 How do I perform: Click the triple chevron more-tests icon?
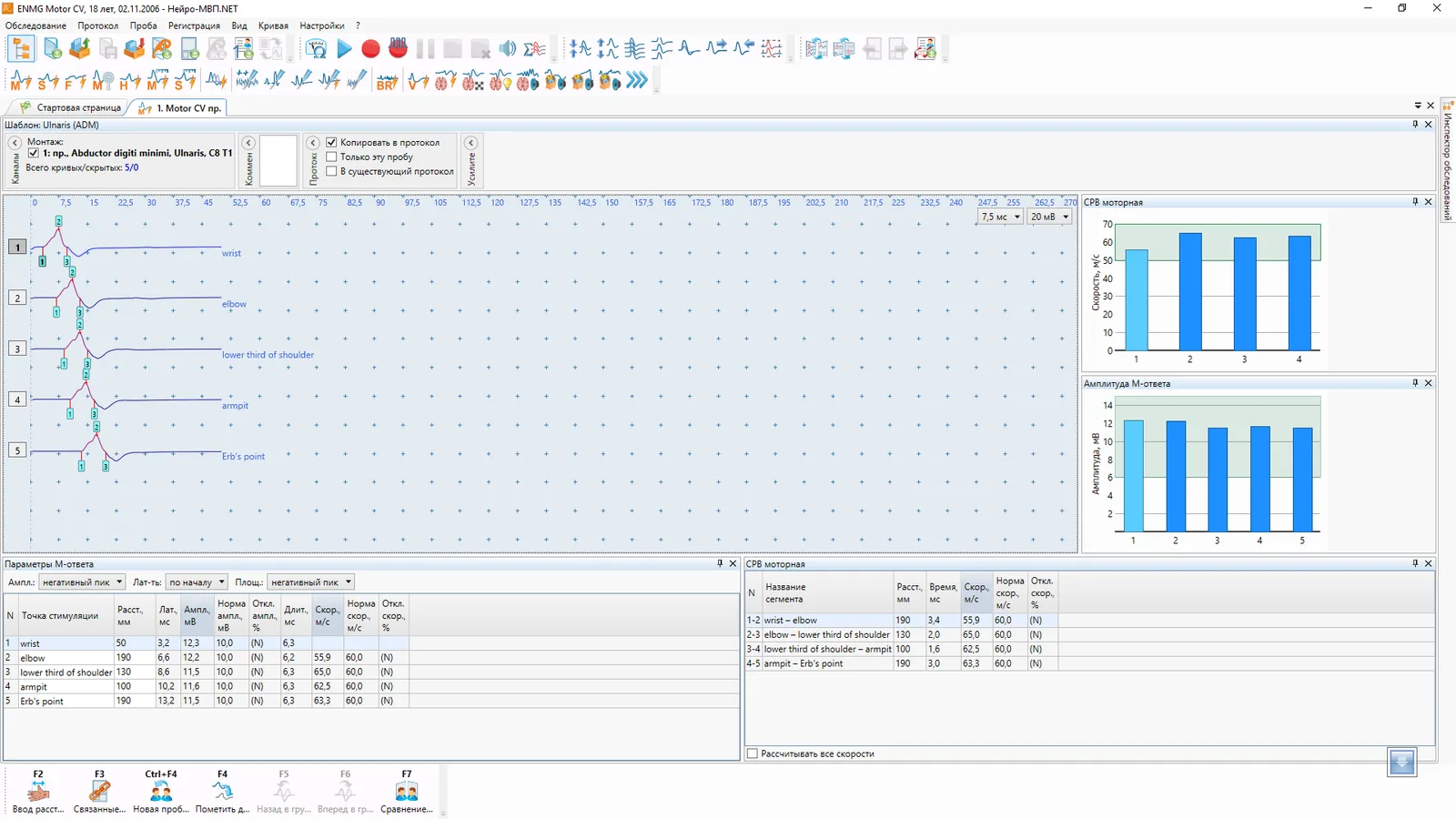pos(637,81)
